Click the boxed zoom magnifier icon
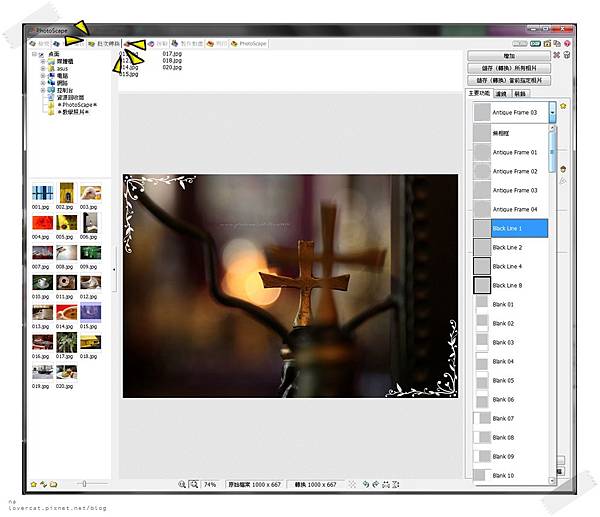Screen dimensions: 600x517 tap(194, 484)
